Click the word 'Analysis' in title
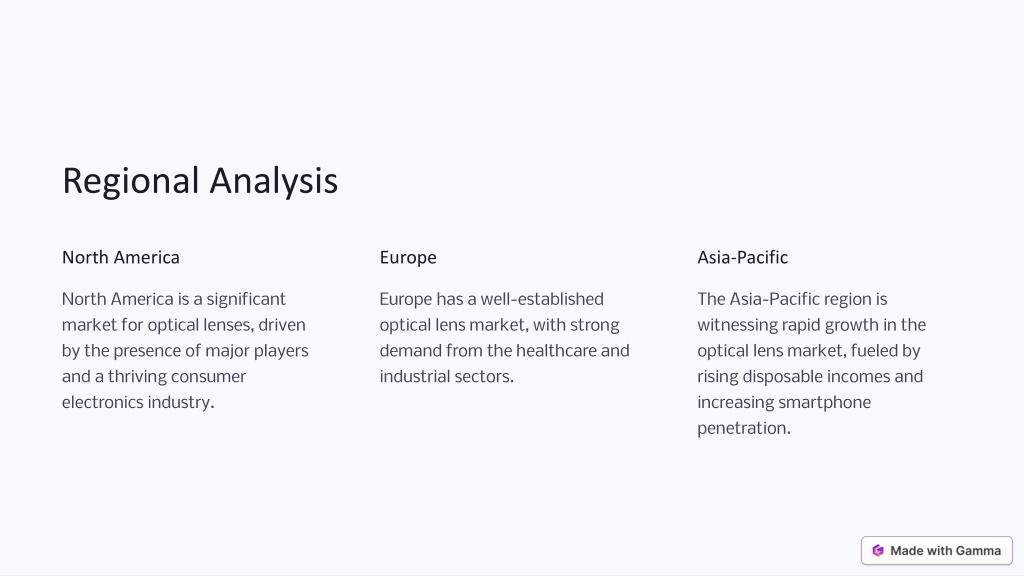 (274, 181)
